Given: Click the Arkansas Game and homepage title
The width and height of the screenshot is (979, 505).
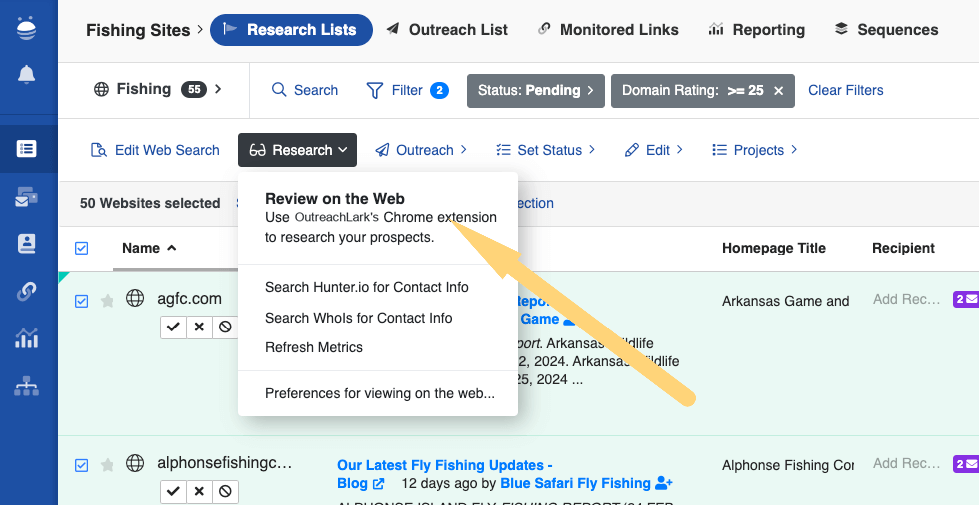Looking at the screenshot, I should click(785, 302).
